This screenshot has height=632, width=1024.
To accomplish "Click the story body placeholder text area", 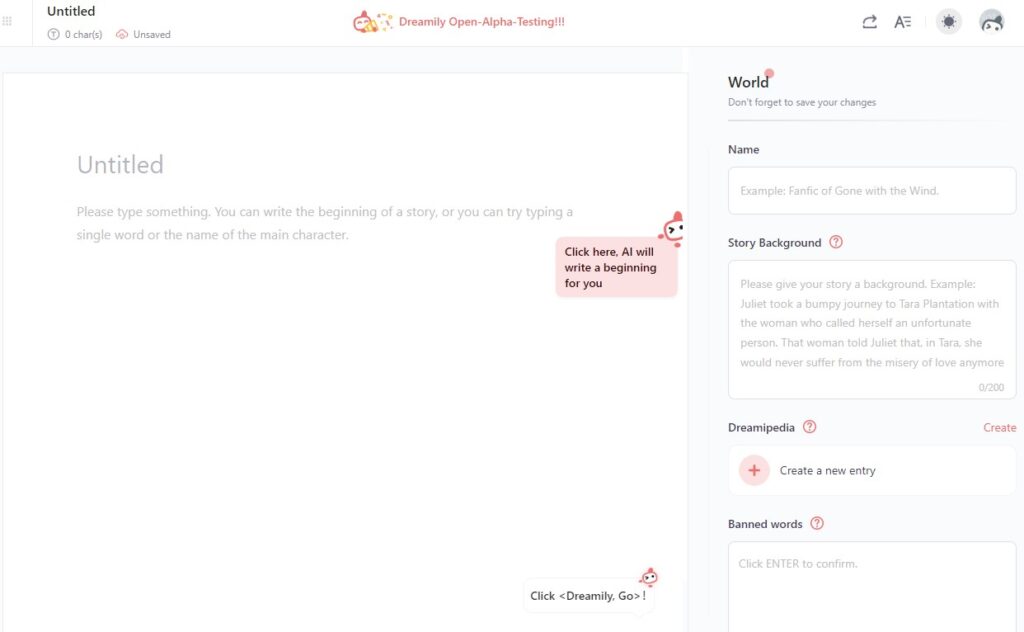I will coord(325,224).
